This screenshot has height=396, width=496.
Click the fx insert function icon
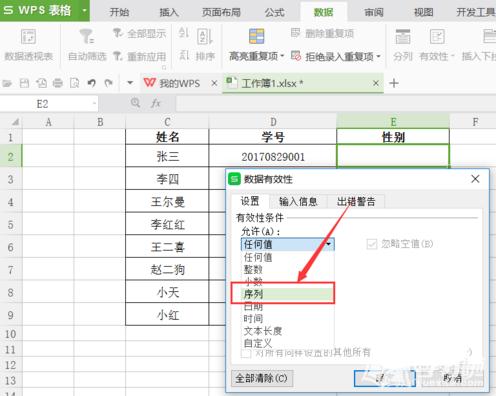tap(156, 104)
